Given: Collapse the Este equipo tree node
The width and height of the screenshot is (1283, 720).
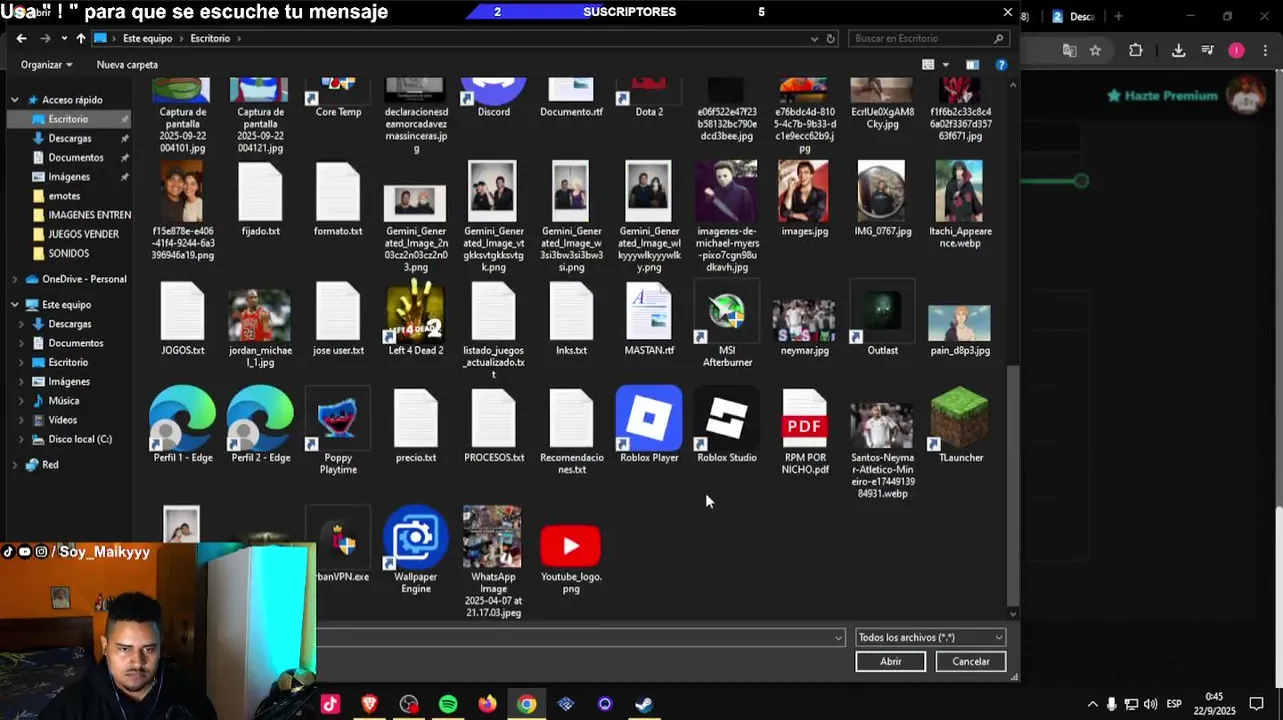Looking at the screenshot, I should (15, 305).
